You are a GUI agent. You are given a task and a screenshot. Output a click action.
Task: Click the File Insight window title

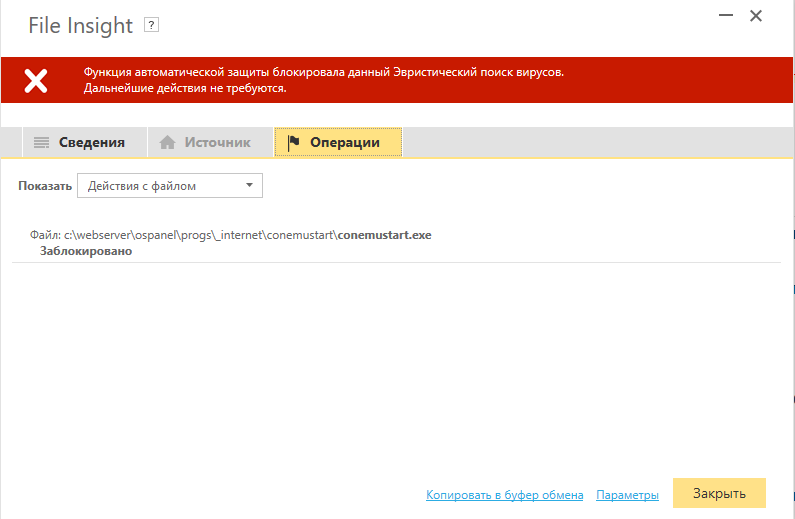[82, 25]
